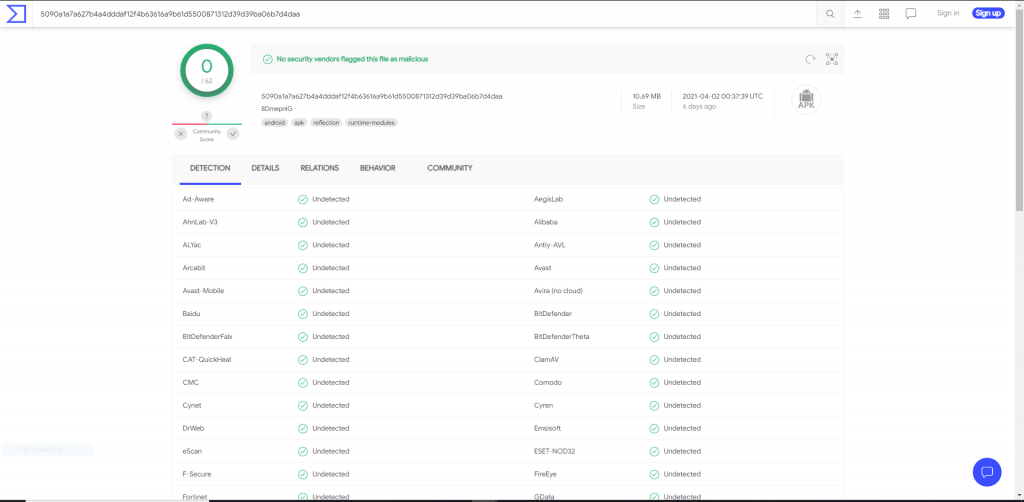Vote negative with community X icon
The width and height of the screenshot is (1024, 502).
pos(181,134)
